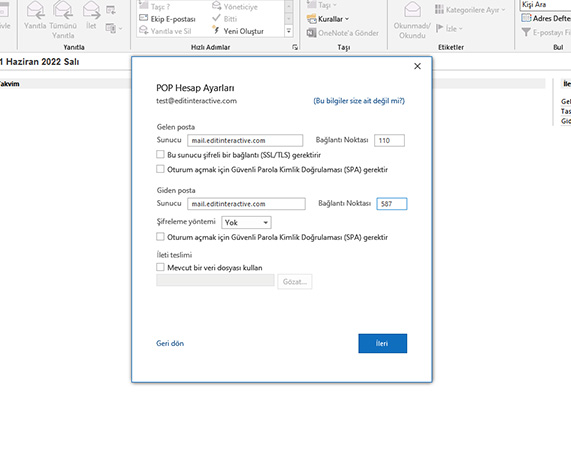Click outgoing Bağlantı Noktası field 587
Screen dimensions: 571x462
(392, 204)
